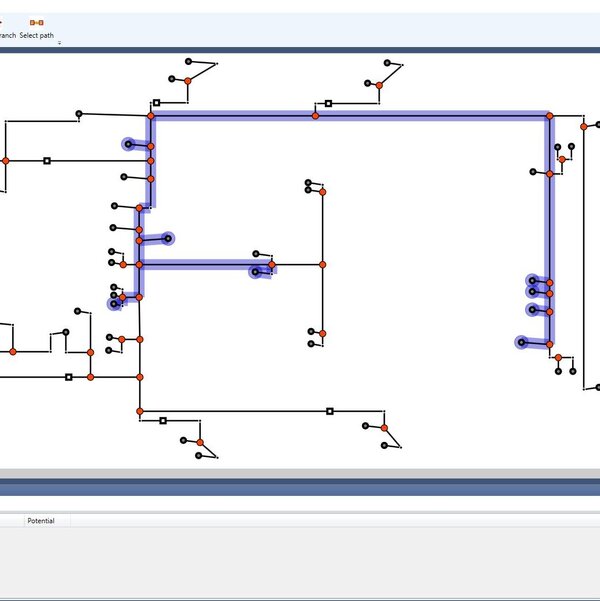The width and height of the screenshot is (600, 601).
Task: Click the Potential column header
Action: coord(42,521)
